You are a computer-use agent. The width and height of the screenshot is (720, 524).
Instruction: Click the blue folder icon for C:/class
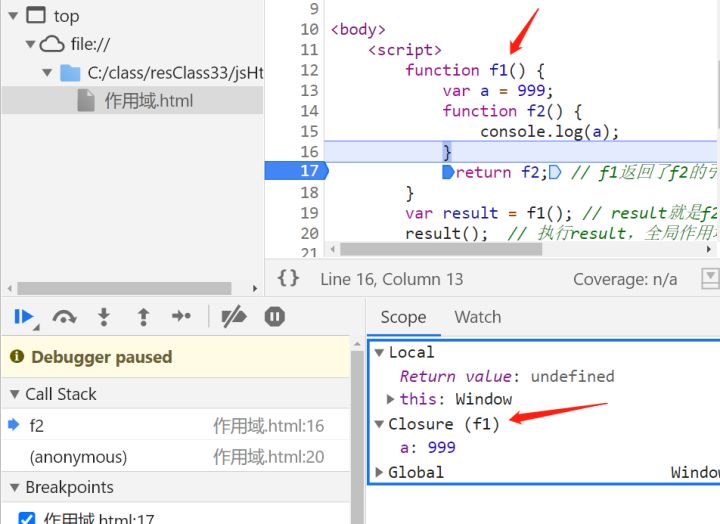click(70, 73)
